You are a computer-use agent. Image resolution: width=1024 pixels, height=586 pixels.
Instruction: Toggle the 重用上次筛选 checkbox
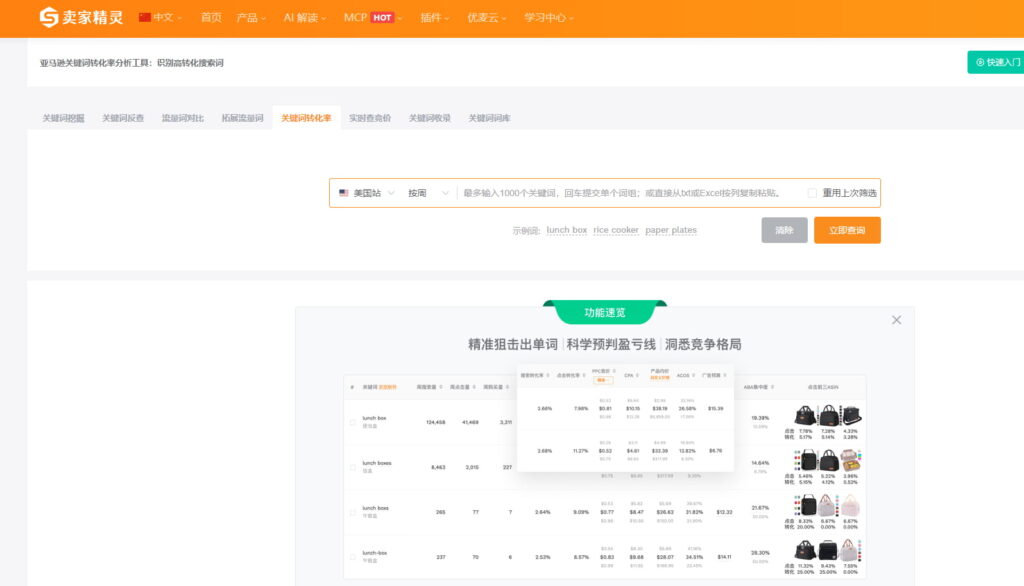pos(812,193)
